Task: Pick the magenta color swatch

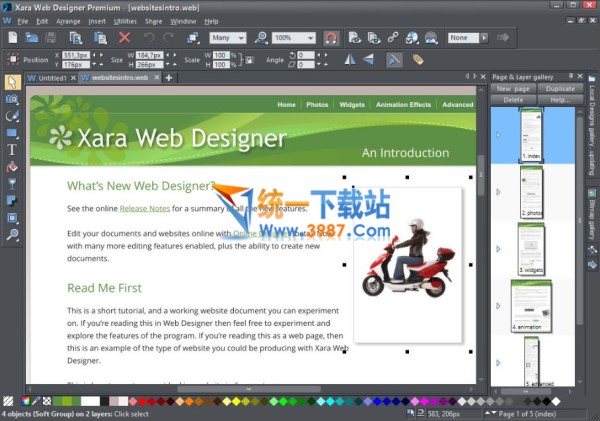Action: (x=424, y=401)
